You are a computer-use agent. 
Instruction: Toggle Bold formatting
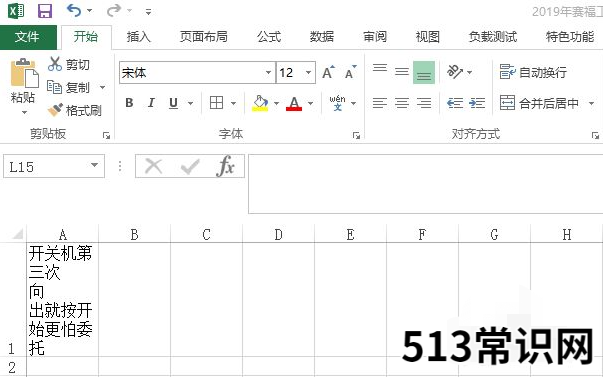129,103
